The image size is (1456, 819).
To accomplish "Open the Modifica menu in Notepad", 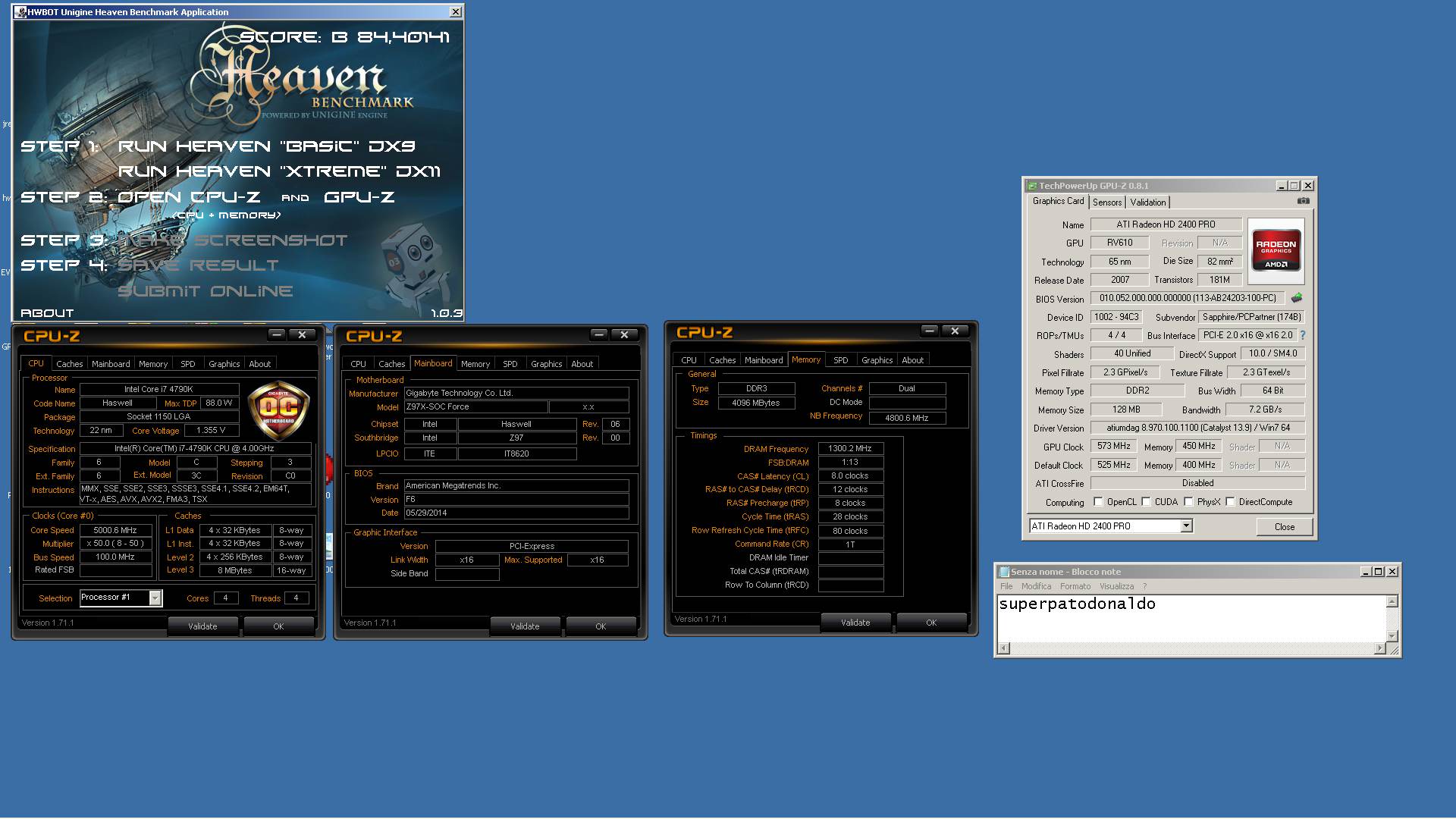I will [1036, 586].
